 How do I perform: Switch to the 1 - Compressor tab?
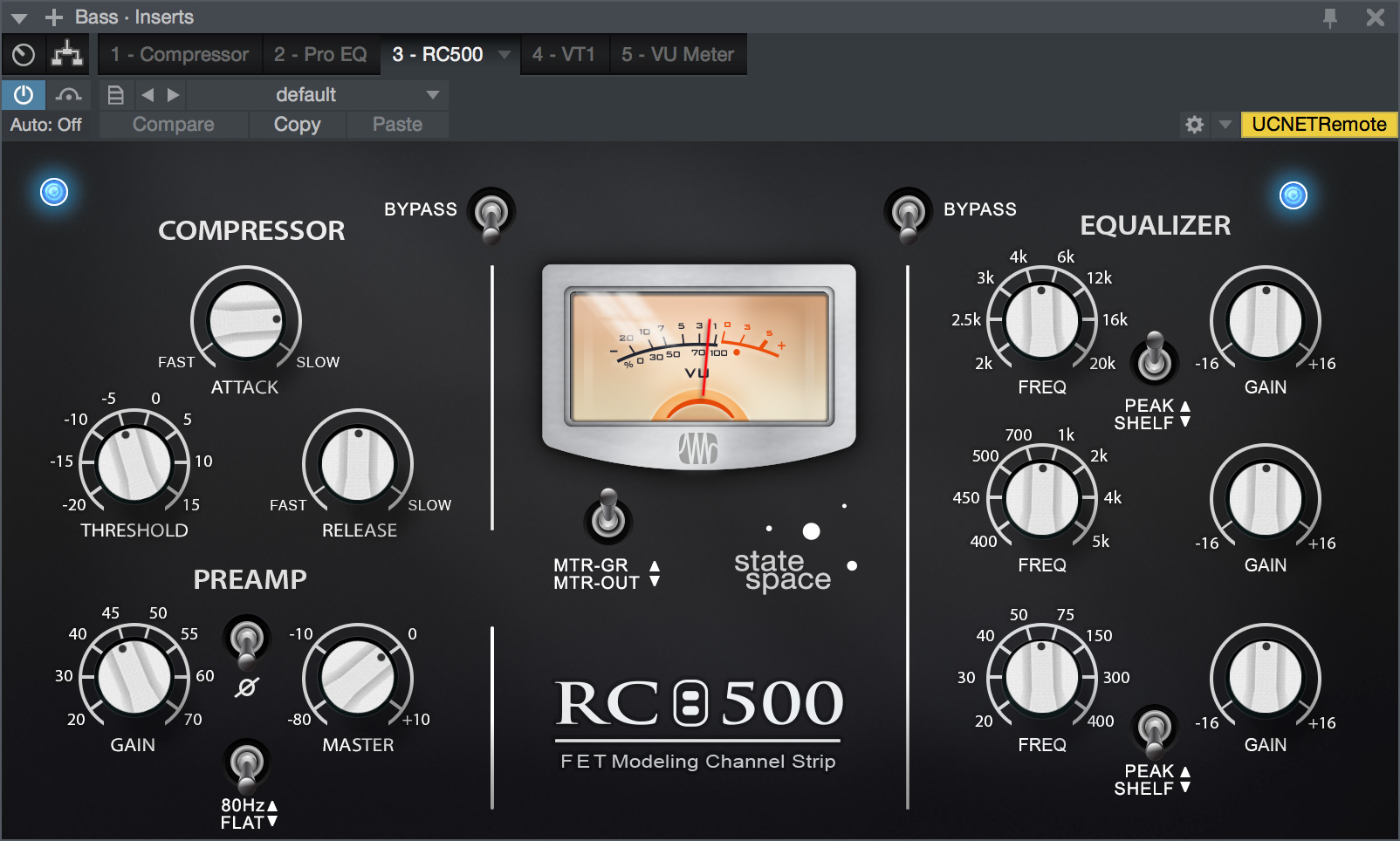180,54
